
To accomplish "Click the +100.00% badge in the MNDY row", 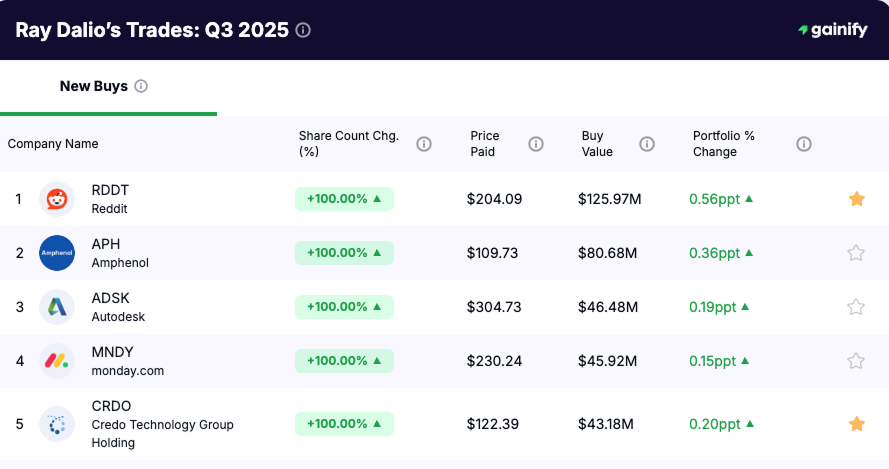I will point(344,361).
